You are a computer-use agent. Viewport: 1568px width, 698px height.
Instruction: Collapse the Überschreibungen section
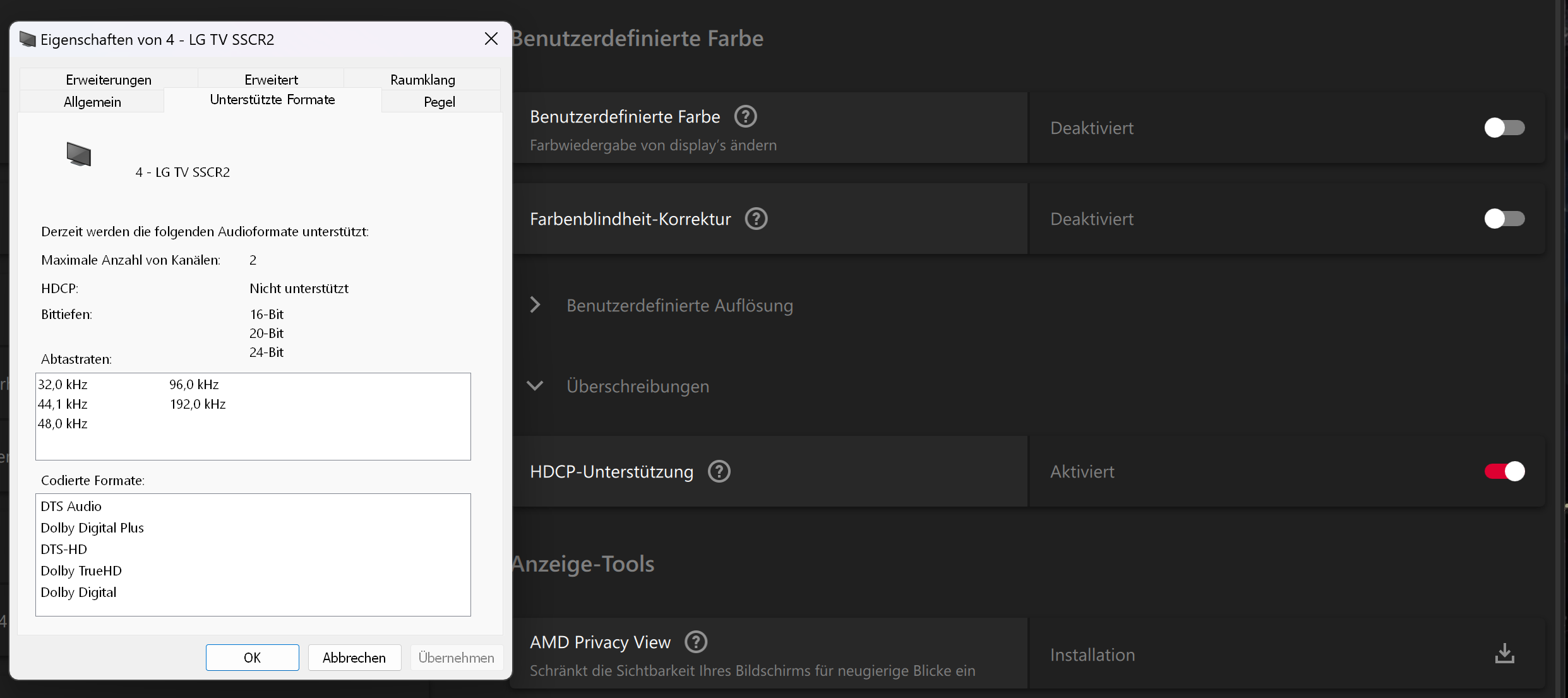coord(535,385)
